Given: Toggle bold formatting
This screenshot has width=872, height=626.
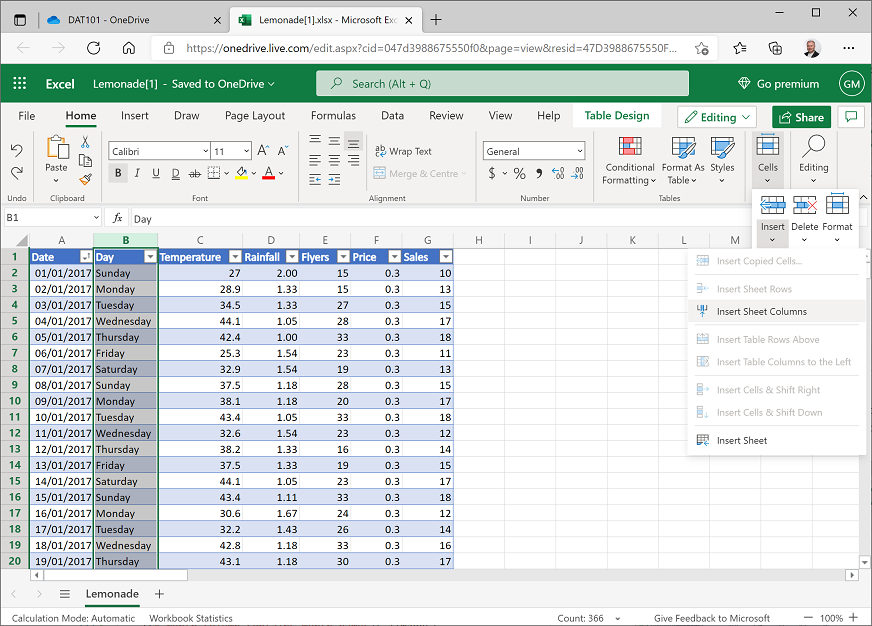Looking at the screenshot, I should tap(118, 173).
